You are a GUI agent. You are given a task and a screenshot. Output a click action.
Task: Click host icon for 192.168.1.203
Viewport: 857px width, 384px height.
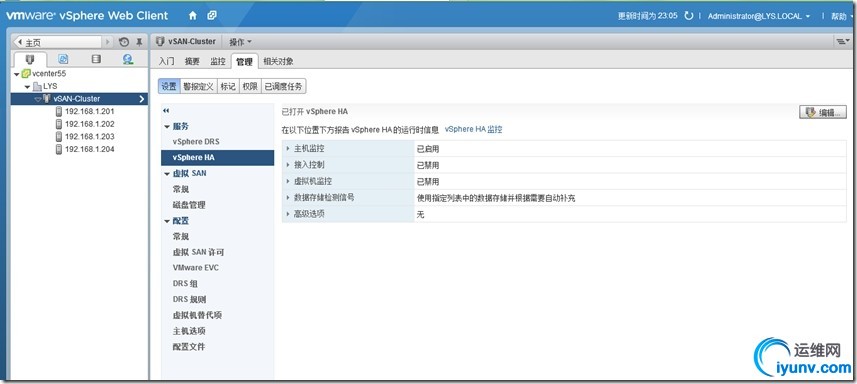coord(59,137)
